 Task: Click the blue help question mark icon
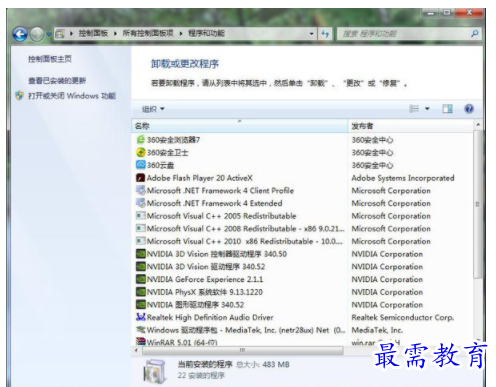469,109
